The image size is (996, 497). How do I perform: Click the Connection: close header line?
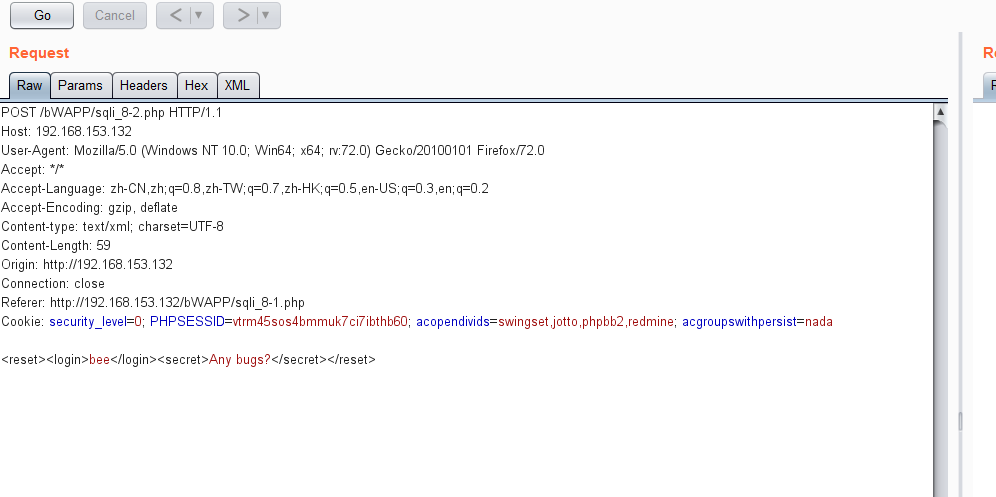coord(53,283)
